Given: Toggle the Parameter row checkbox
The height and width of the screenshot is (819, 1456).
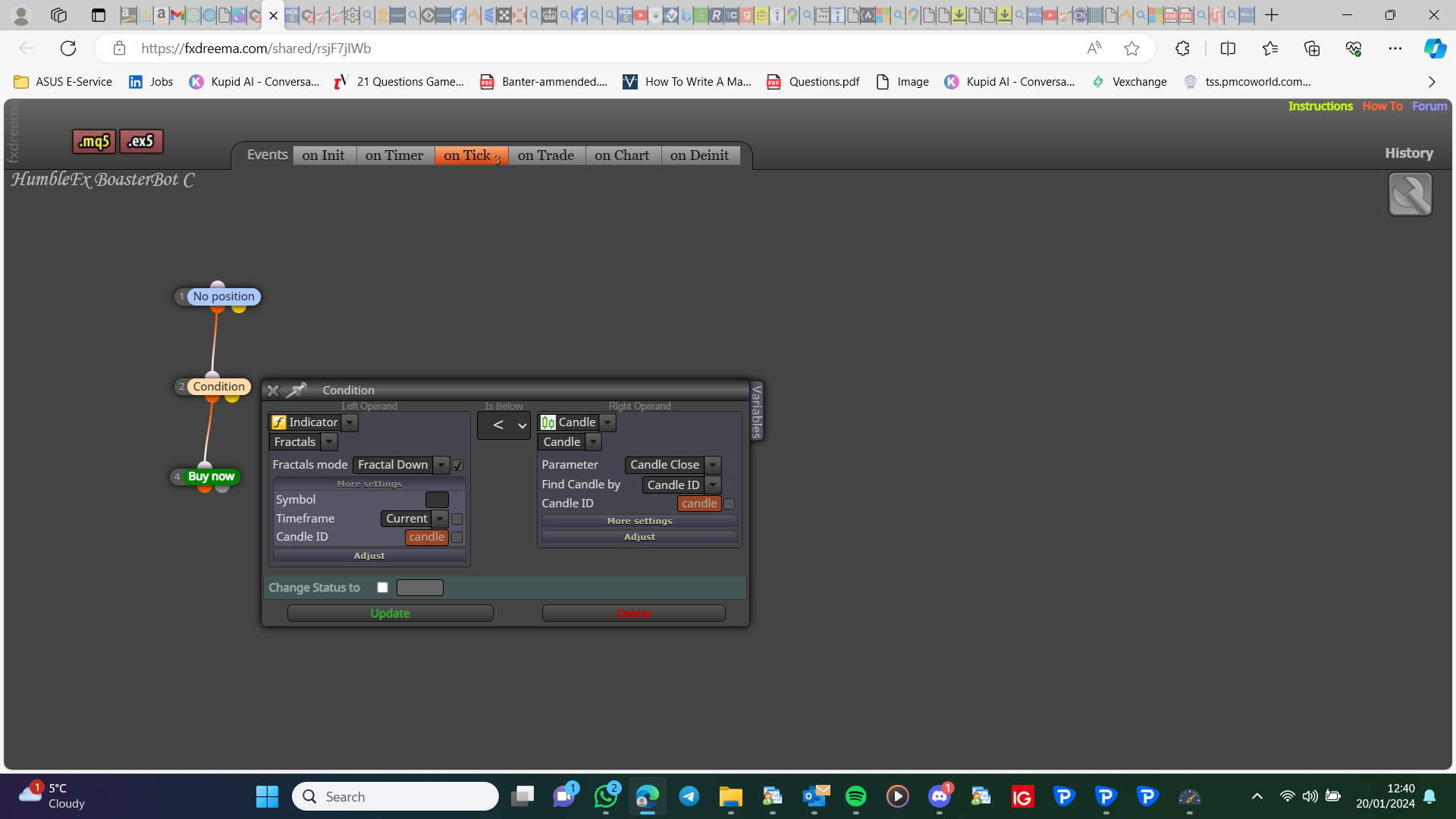Looking at the screenshot, I should click(x=729, y=465).
